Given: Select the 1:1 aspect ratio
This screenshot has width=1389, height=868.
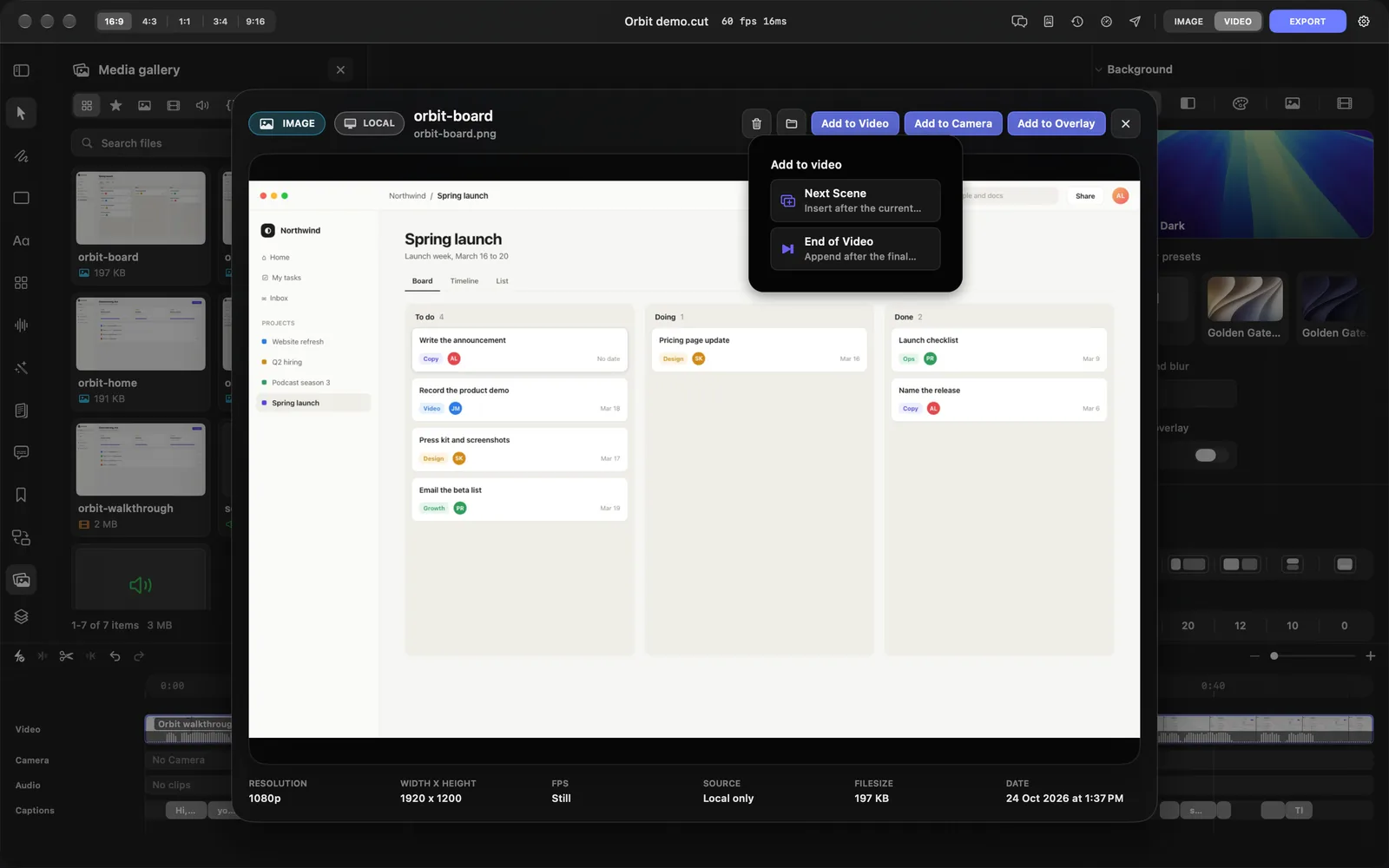Looking at the screenshot, I should [x=184, y=22].
